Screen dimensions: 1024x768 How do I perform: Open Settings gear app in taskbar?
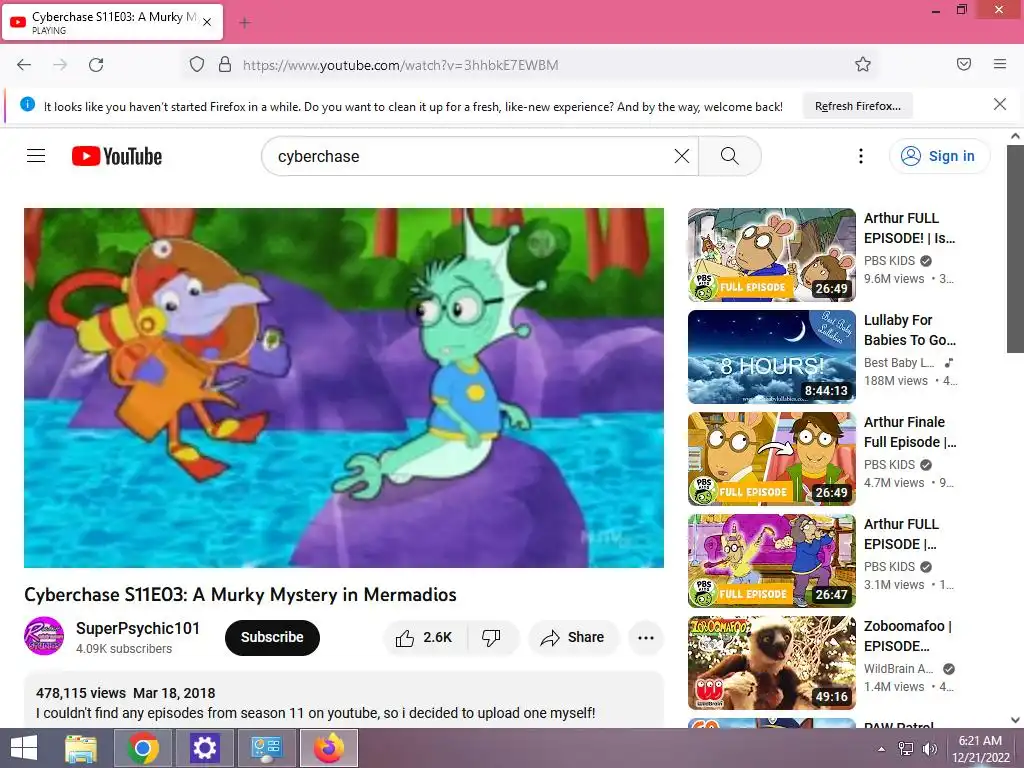204,748
